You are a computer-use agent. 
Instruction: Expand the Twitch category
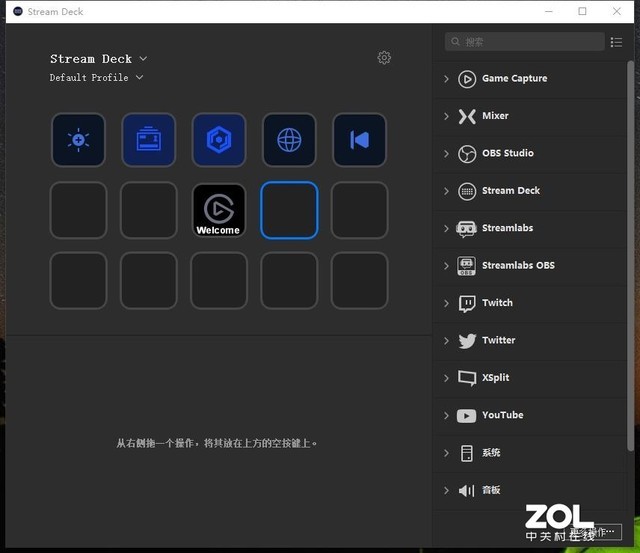pos(446,303)
